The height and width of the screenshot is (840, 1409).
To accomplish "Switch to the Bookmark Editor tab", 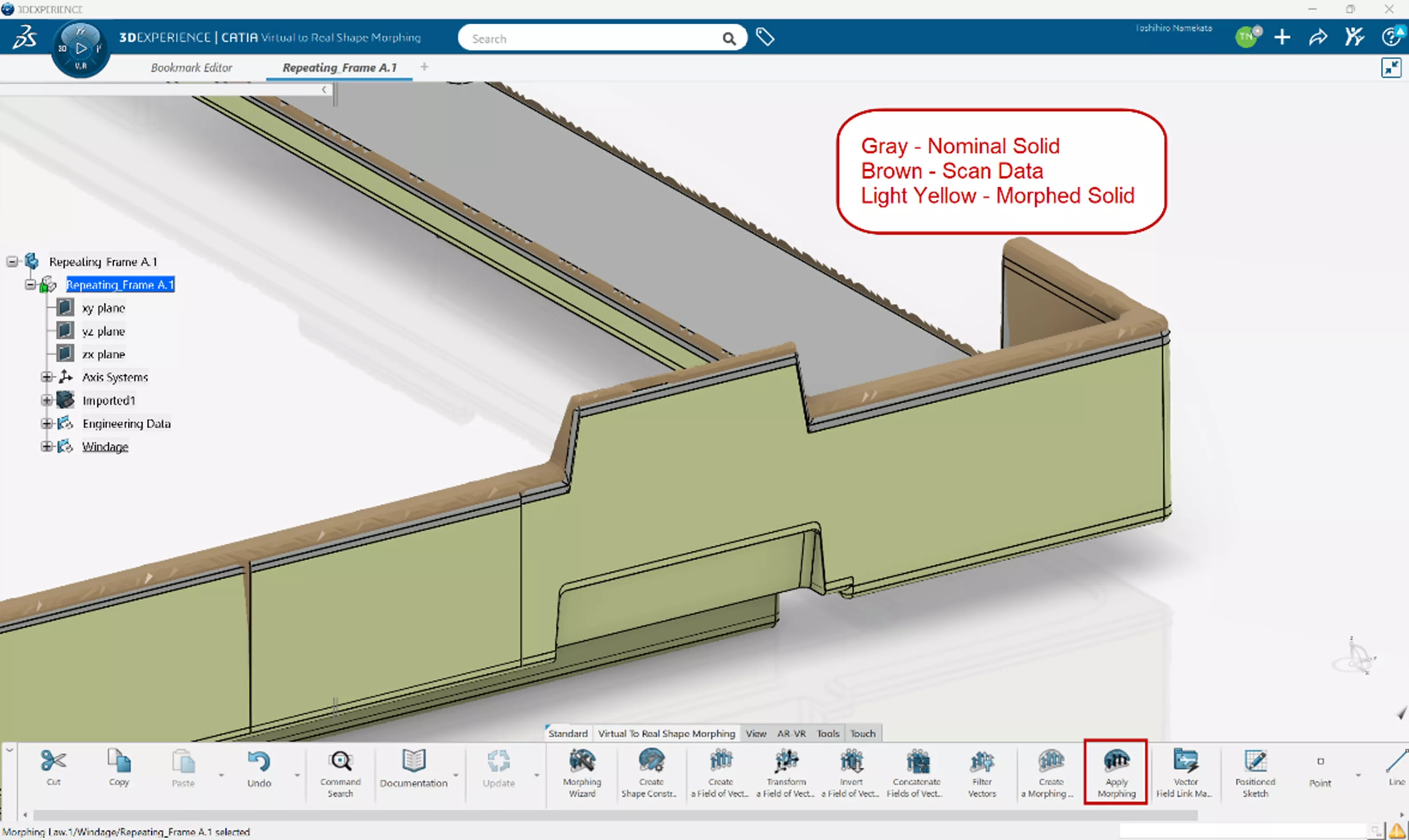I will point(191,68).
